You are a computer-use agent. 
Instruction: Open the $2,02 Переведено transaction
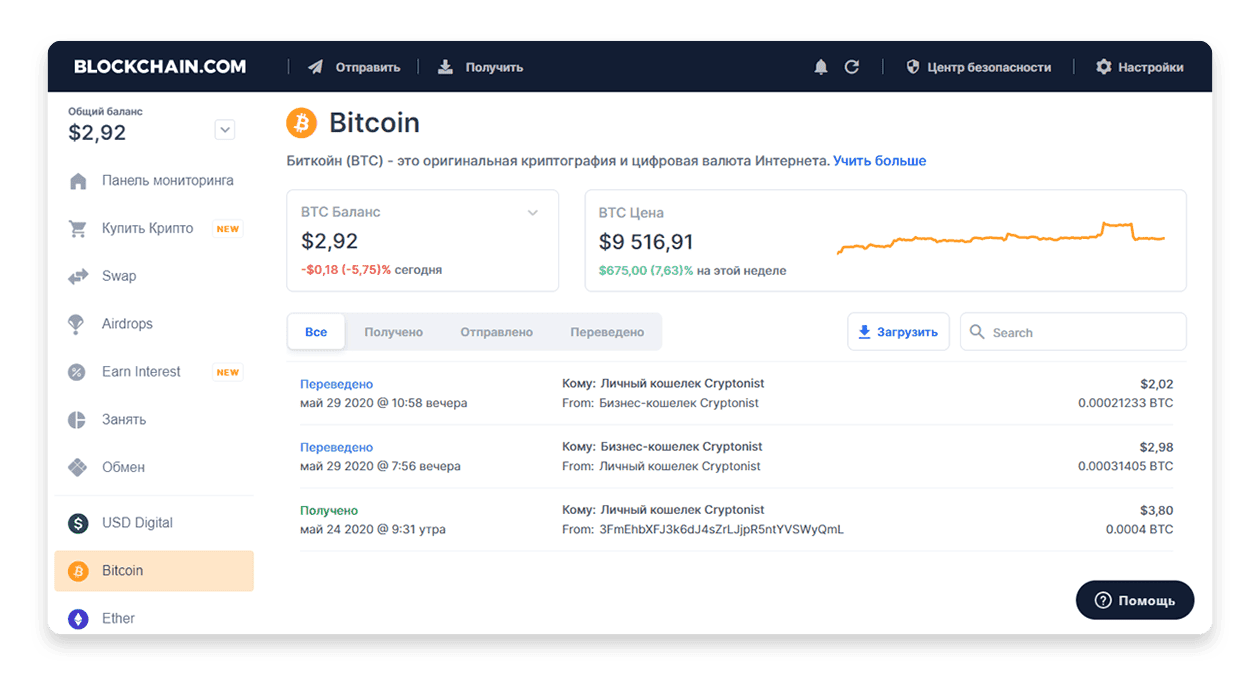pyautogui.click(x=736, y=393)
